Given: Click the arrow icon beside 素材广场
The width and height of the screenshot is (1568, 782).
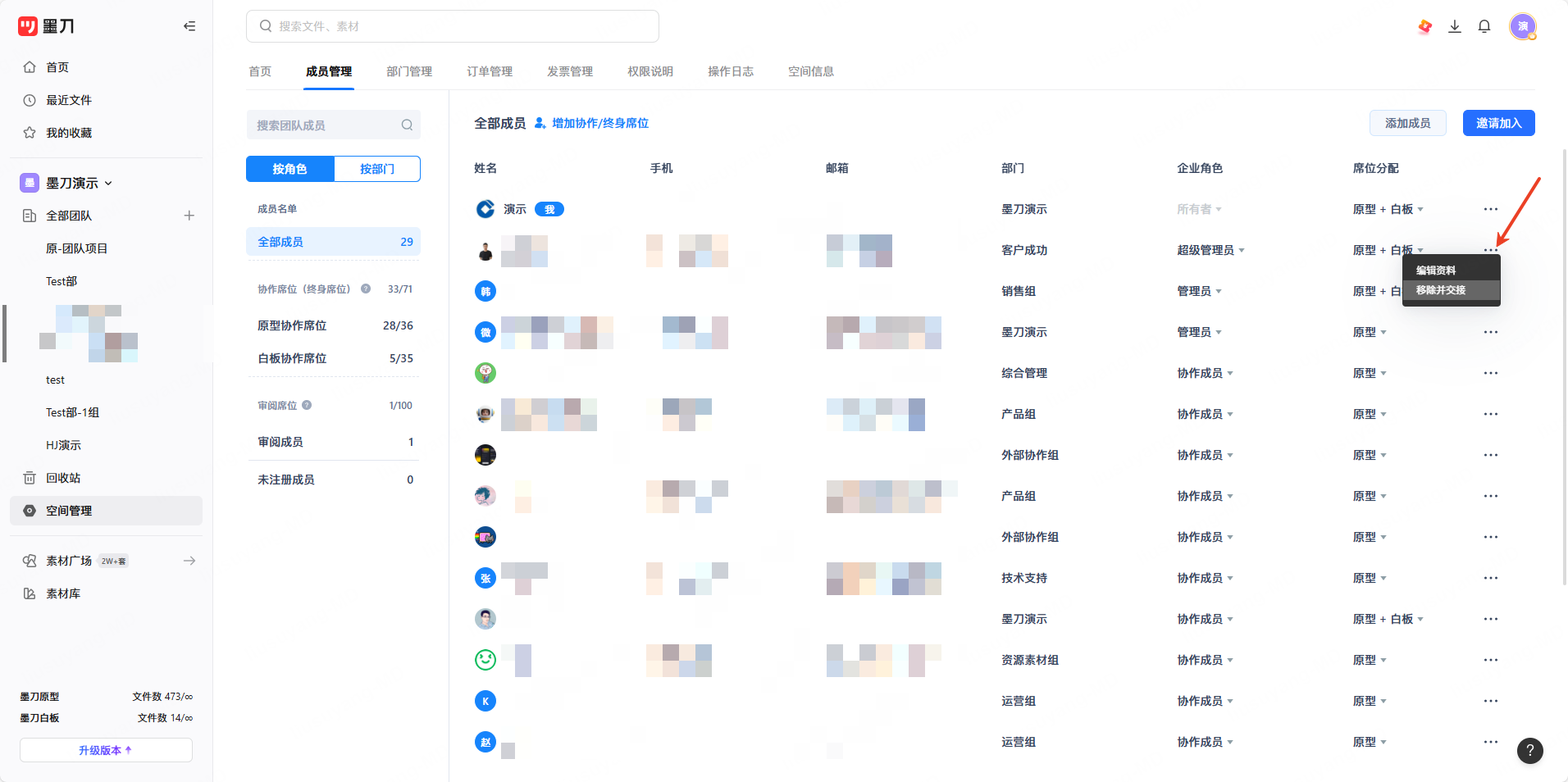Looking at the screenshot, I should tap(189, 561).
